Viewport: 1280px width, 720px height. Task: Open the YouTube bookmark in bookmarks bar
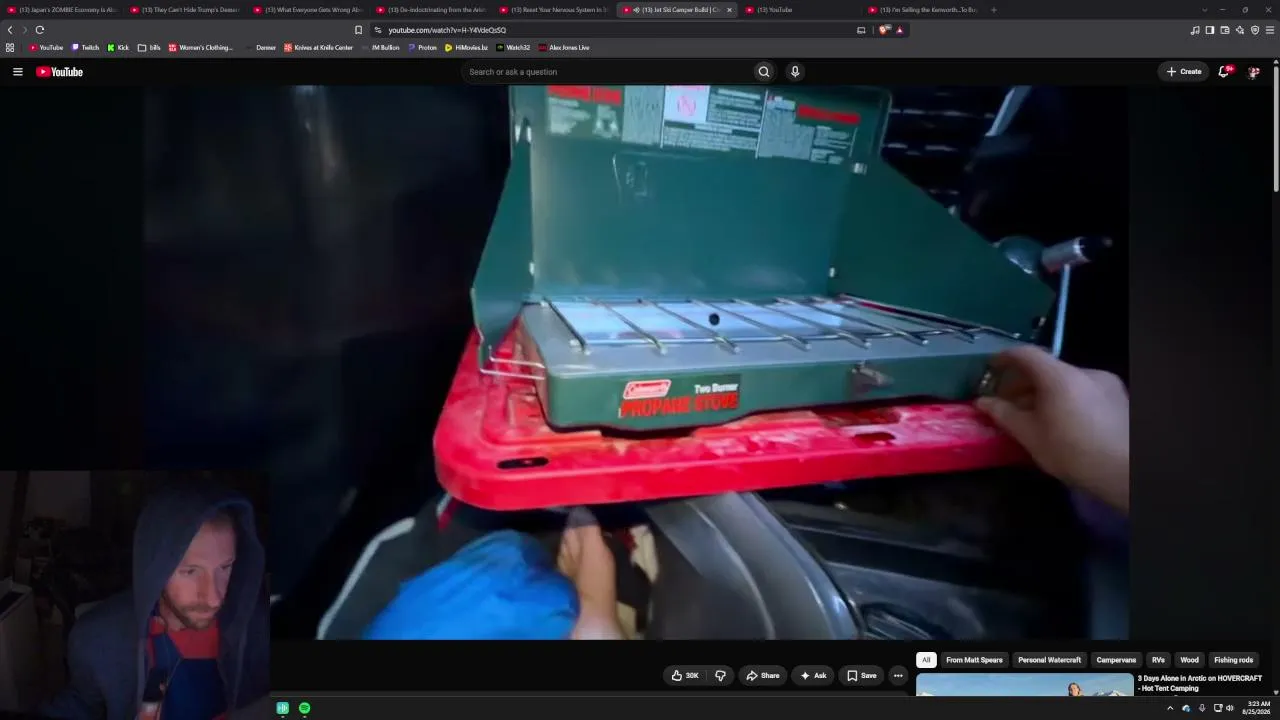click(x=46, y=47)
